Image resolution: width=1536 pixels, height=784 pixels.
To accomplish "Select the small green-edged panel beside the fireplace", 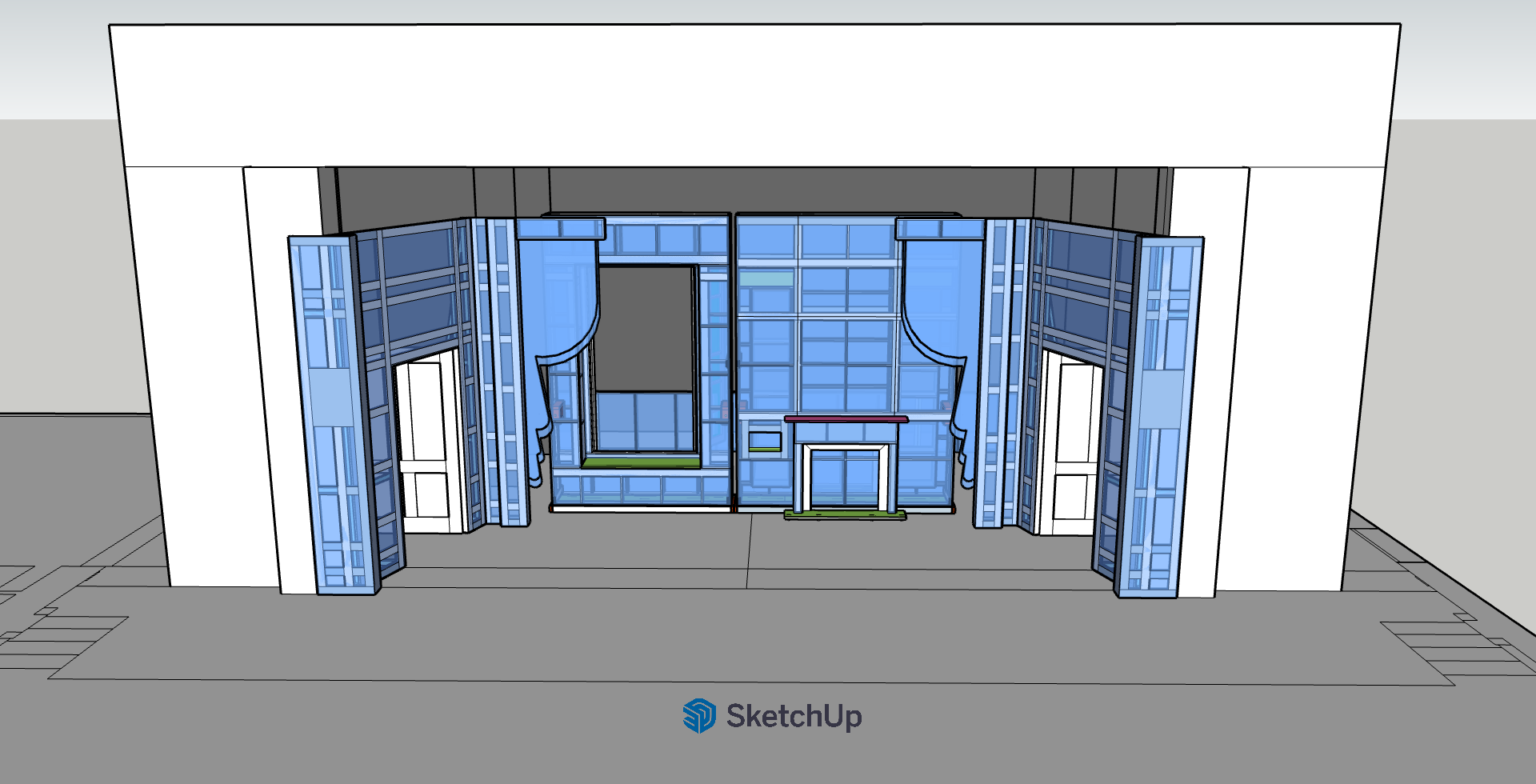I will coord(765,442).
